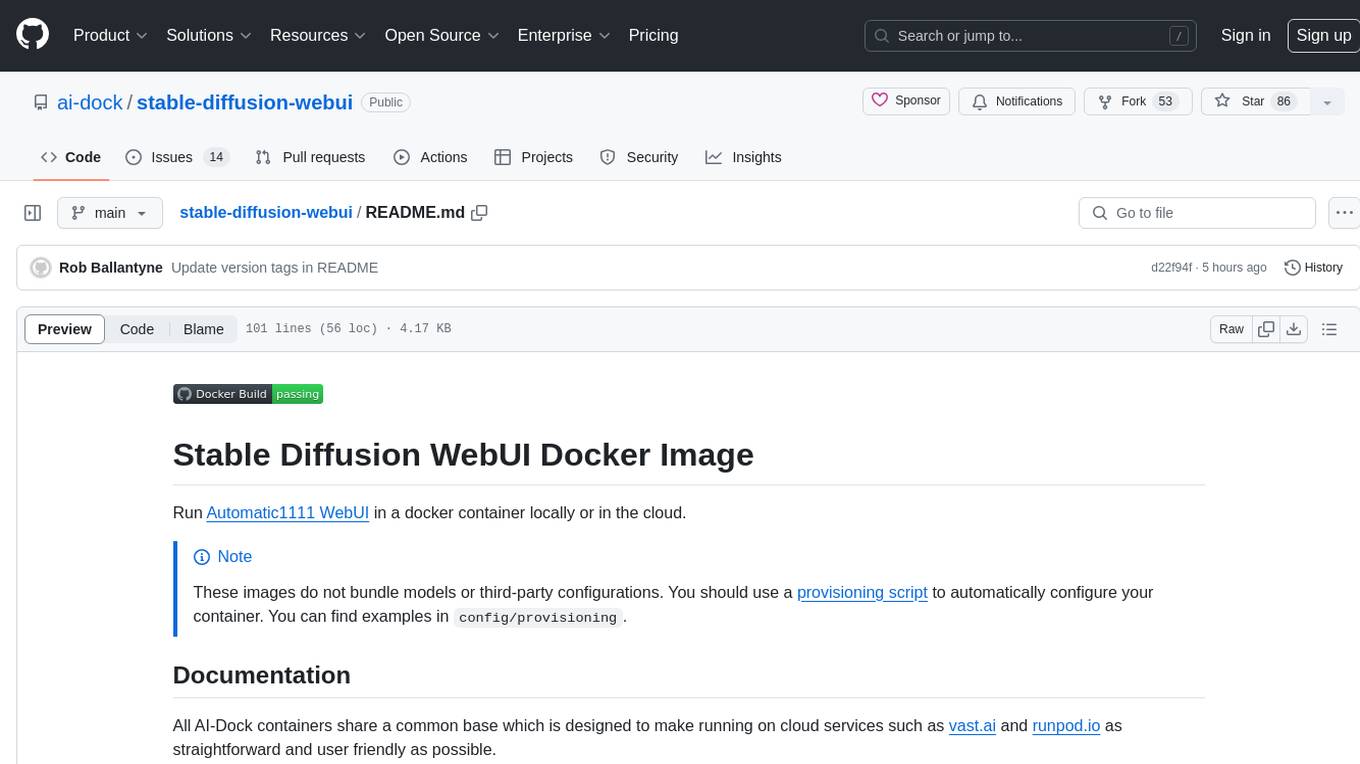
Task: Click the Sponsor heart button
Action: (906, 101)
